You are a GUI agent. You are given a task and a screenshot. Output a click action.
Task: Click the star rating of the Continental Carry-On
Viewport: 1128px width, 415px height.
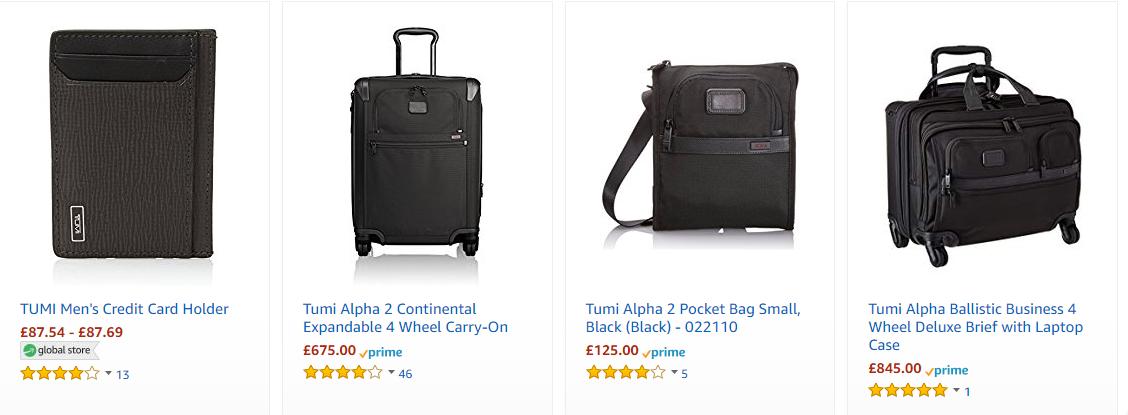pyautogui.click(x=342, y=373)
